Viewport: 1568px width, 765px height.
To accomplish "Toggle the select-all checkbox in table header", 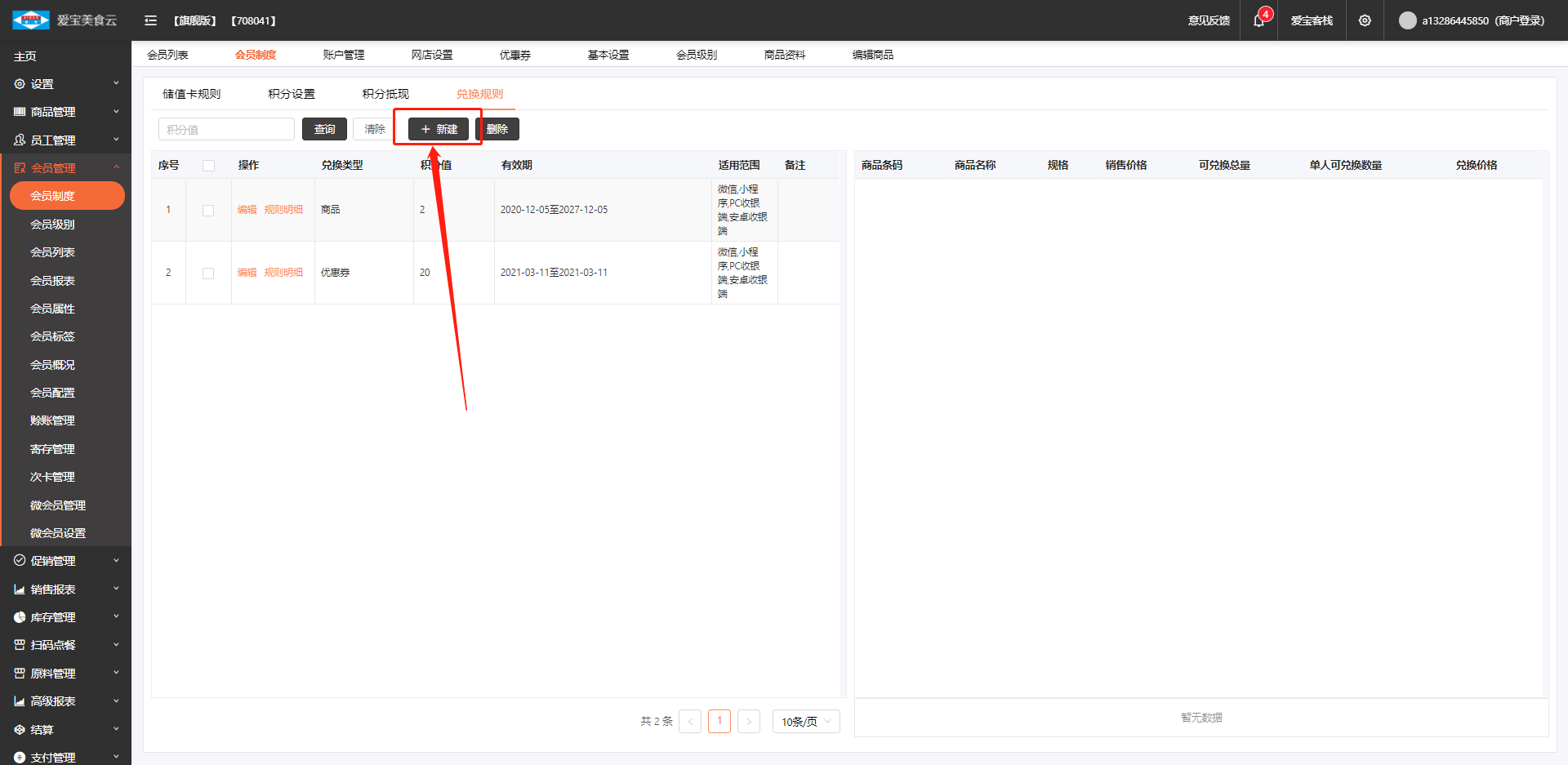I will pos(208,166).
